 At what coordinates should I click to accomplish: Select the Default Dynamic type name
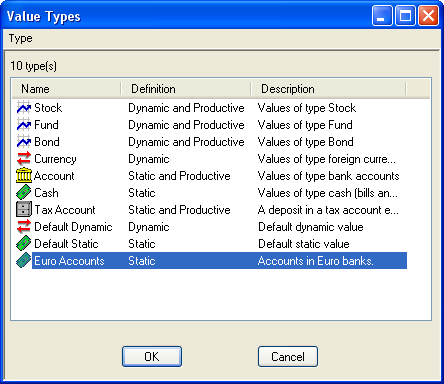[73, 227]
